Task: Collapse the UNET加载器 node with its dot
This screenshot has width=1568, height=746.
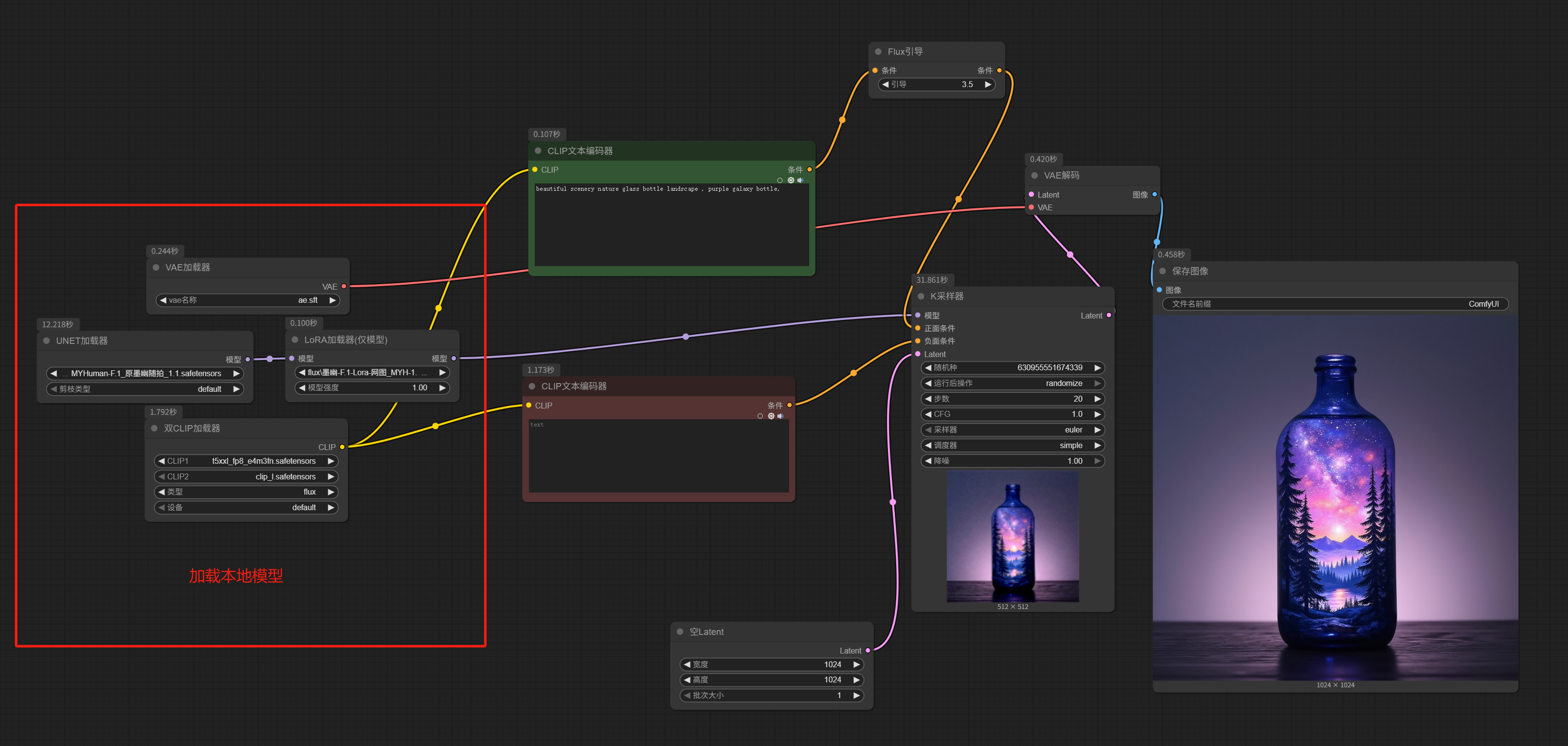Action: pos(46,341)
